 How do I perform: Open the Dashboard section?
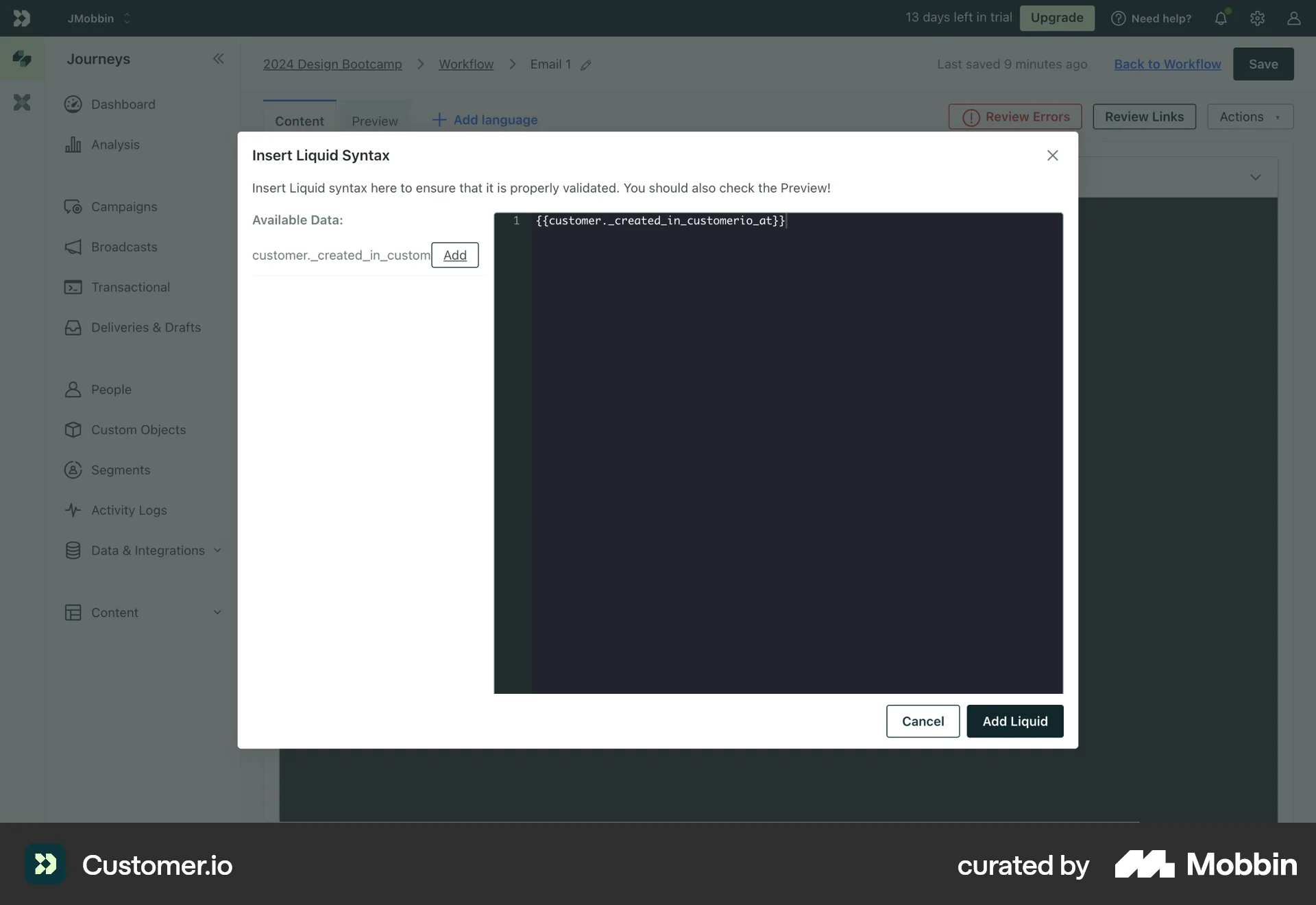coord(122,104)
